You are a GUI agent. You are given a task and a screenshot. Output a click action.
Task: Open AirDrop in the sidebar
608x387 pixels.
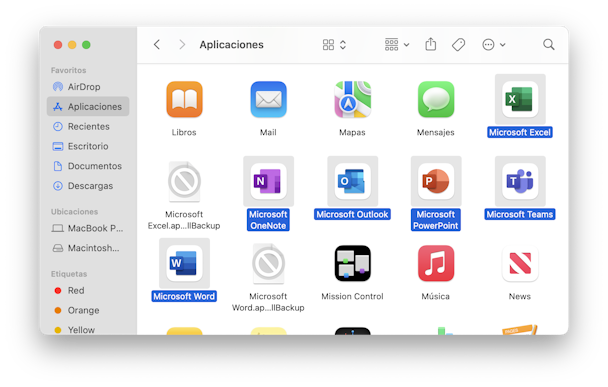[88, 86]
